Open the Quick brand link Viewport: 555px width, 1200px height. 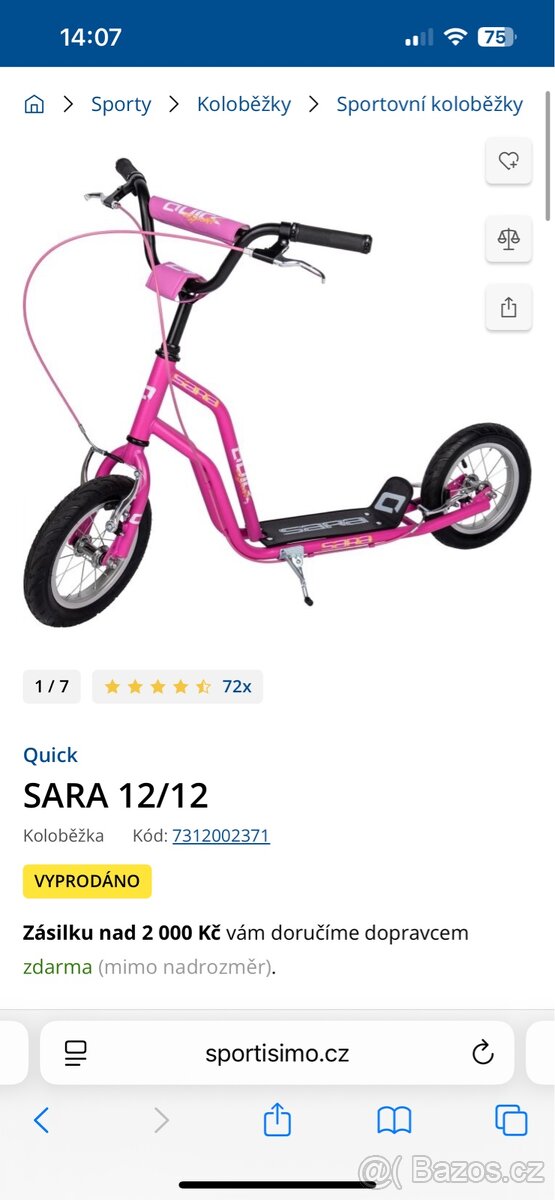(x=50, y=755)
